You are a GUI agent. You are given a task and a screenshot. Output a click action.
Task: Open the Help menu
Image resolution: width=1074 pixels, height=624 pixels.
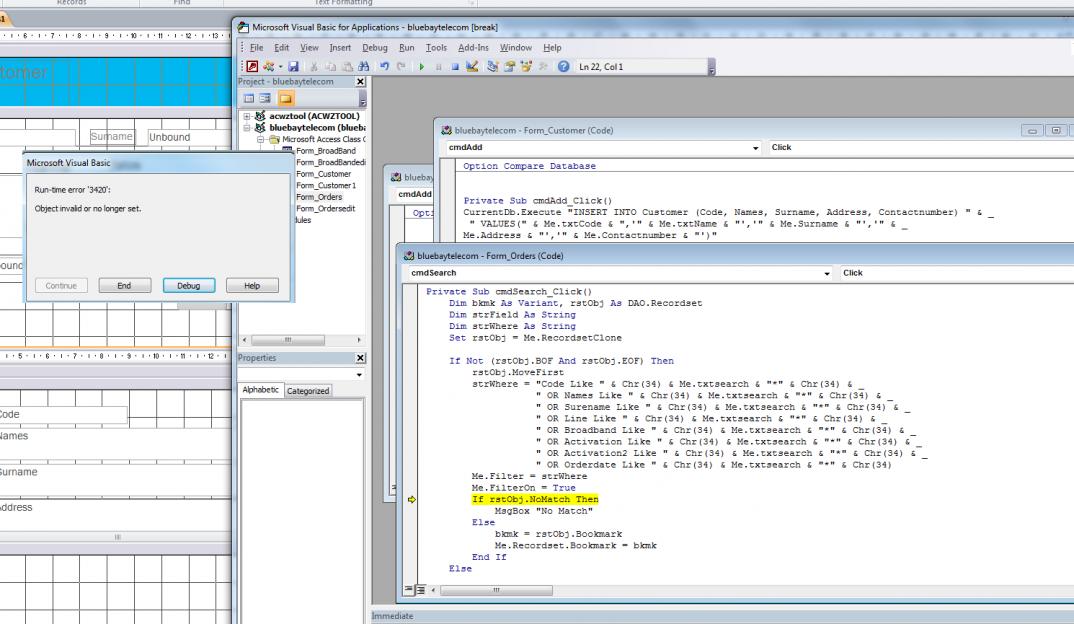pos(552,47)
